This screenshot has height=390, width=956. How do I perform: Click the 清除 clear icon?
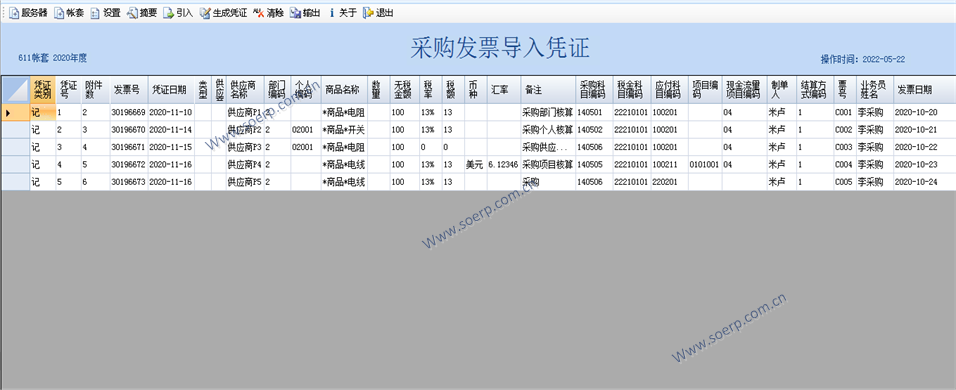pyautogui.click(x=258, y=13)
